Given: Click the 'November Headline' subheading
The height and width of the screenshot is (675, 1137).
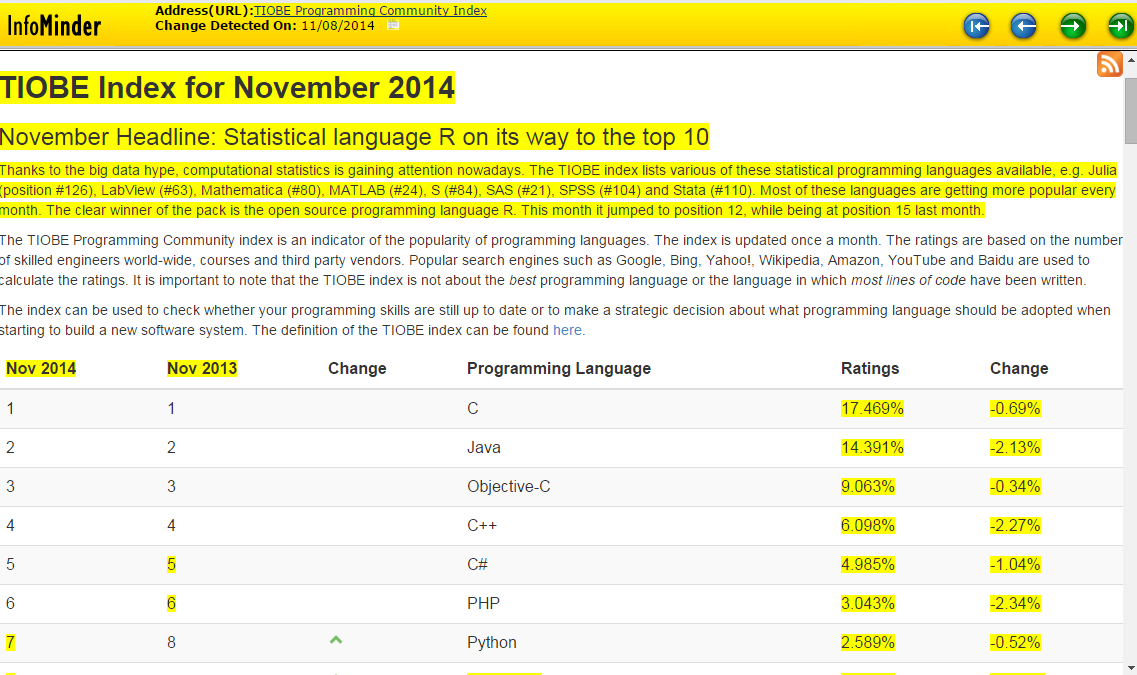Looking at the screenshot, I should click(355, 137).
